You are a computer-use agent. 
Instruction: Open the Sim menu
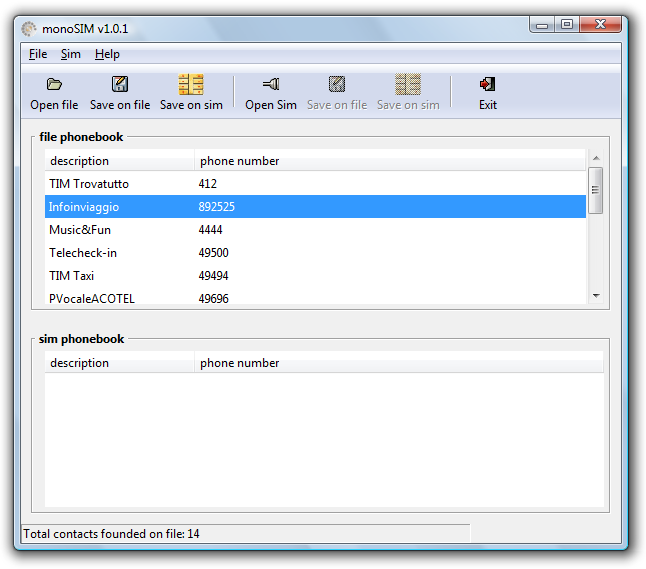70,54
